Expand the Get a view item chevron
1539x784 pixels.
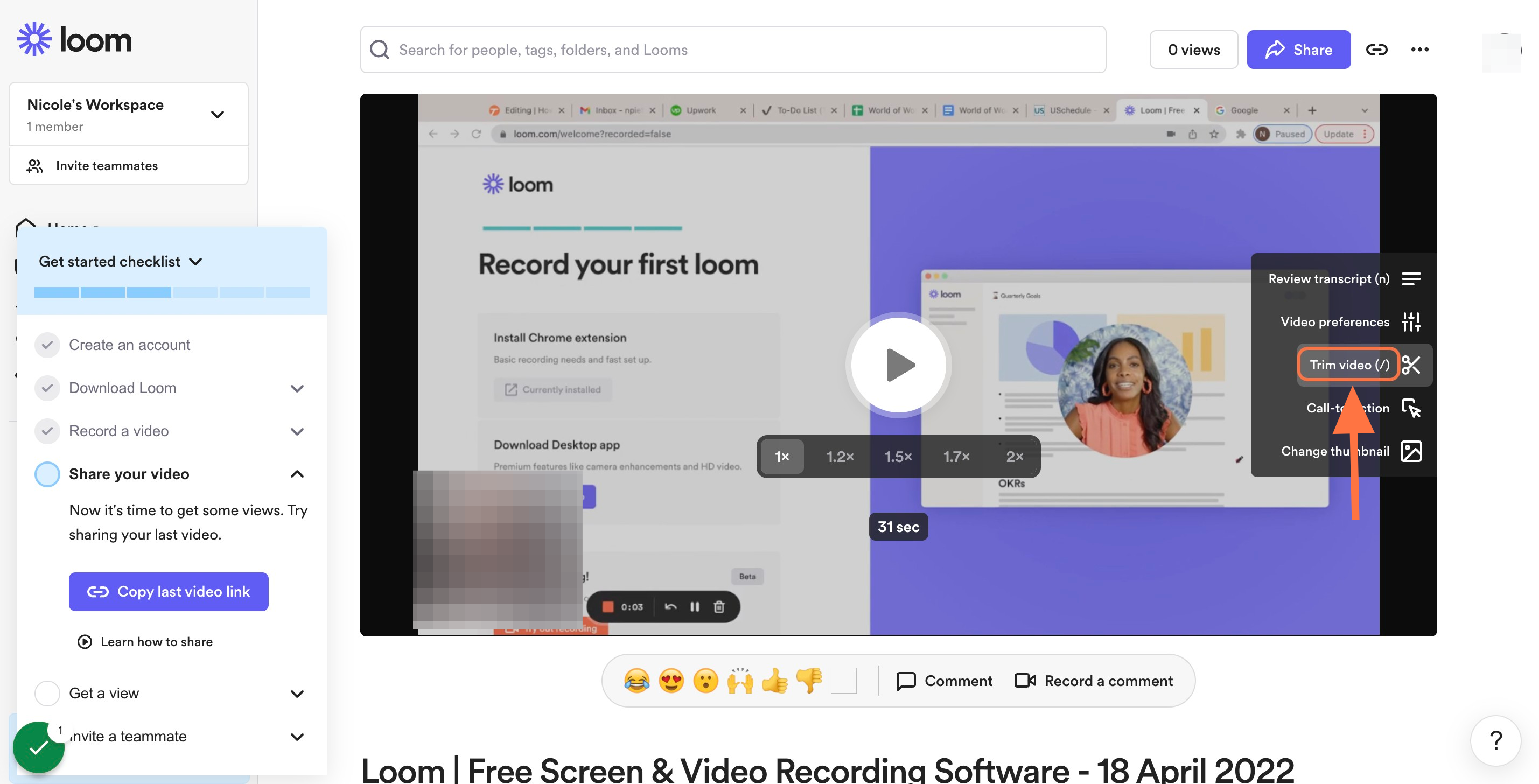pos(297,694)
